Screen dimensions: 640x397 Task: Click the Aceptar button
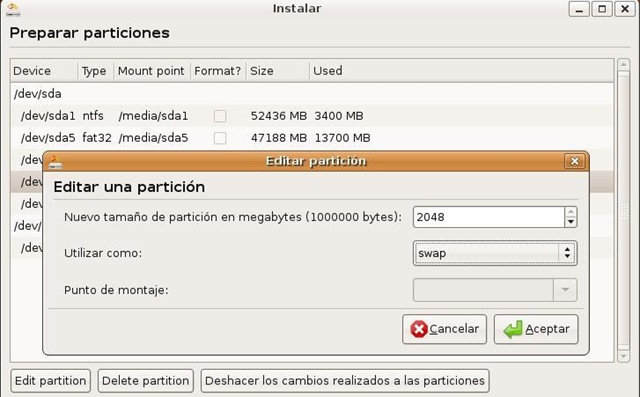pyautogui.click(x=536, y=329)
